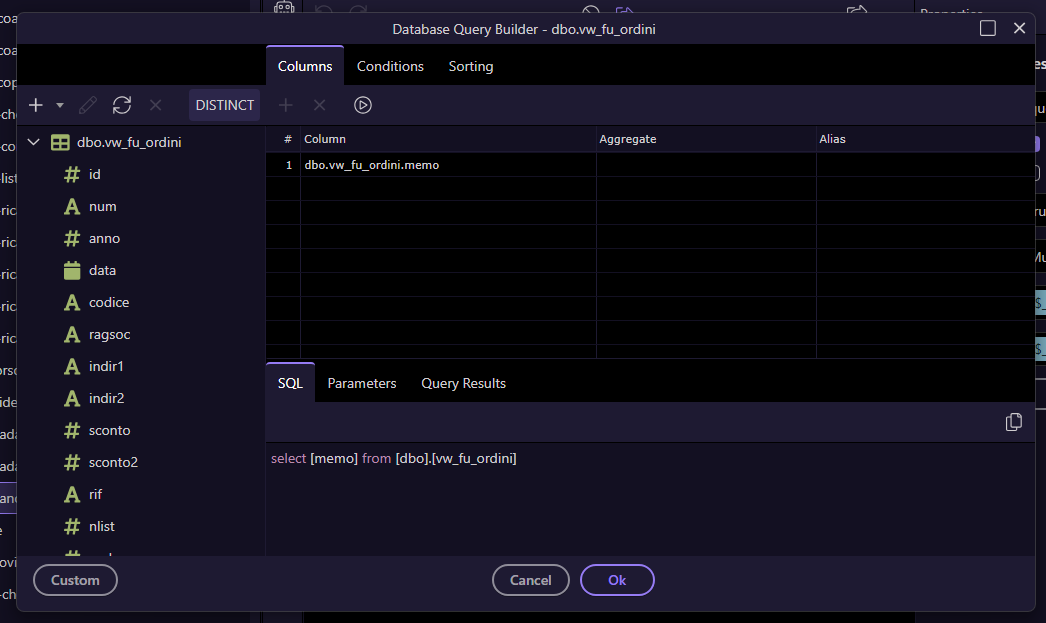The width and height of the screenshot is (1046, 623).
Task: Refresh the table list with the reload icon
Action: tap(122, 105)
